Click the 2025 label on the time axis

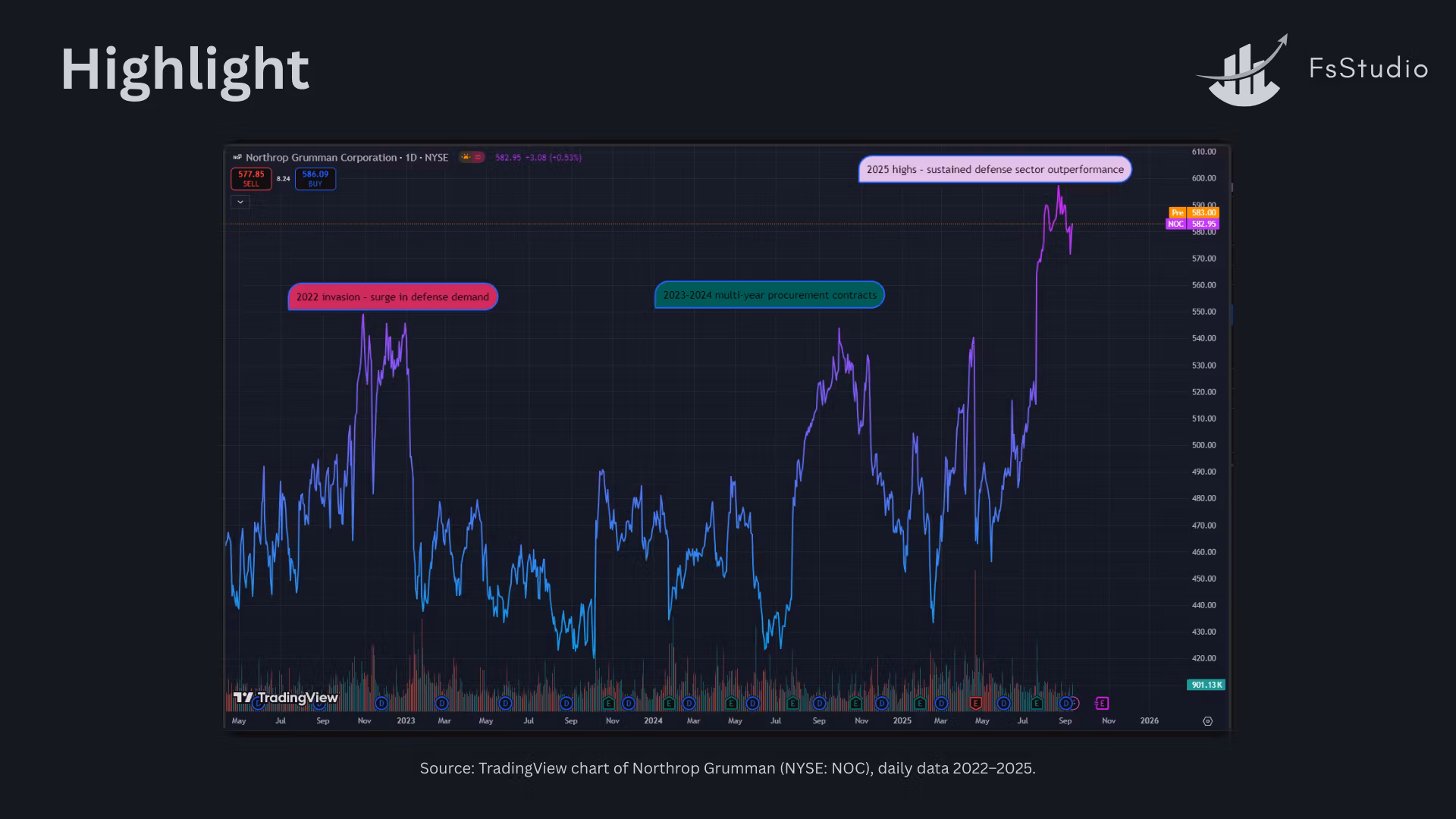coord(902,721)
